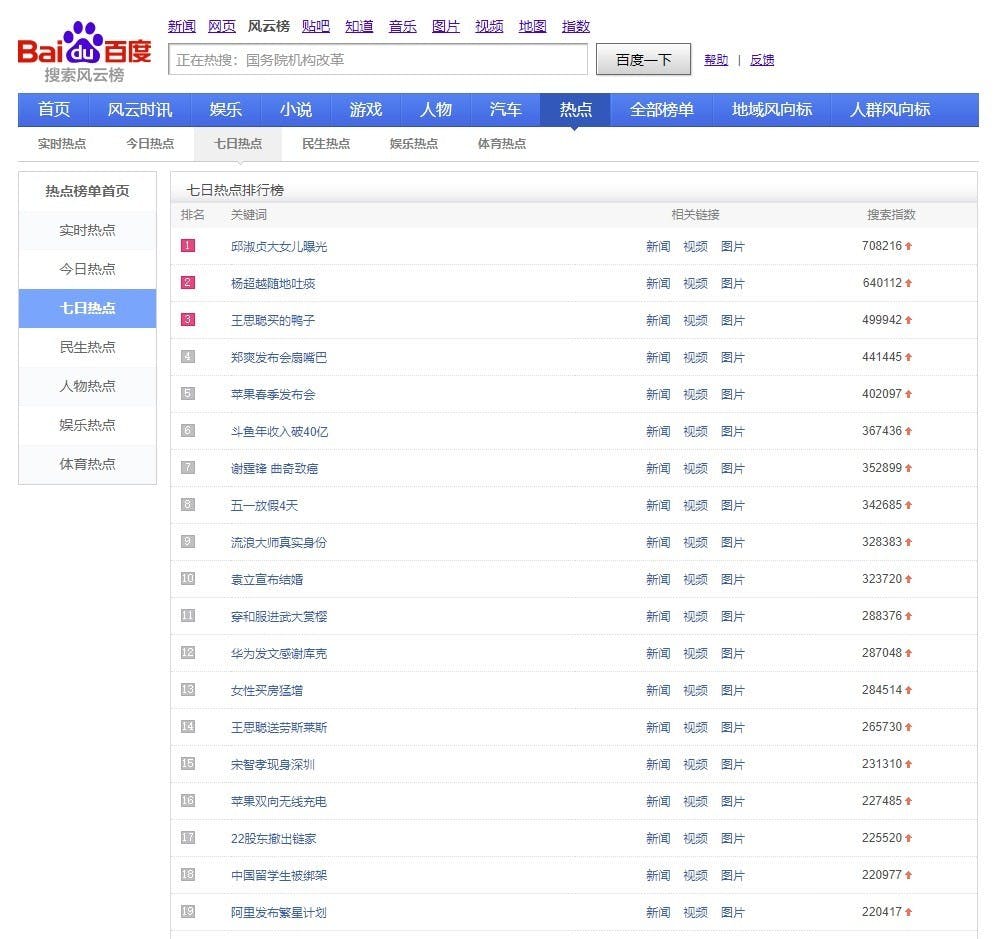Open 视频 link for 谢霆锋 曲奇致癌
Viewport: 1005px width, 939px height.
[x=695, y=469]
